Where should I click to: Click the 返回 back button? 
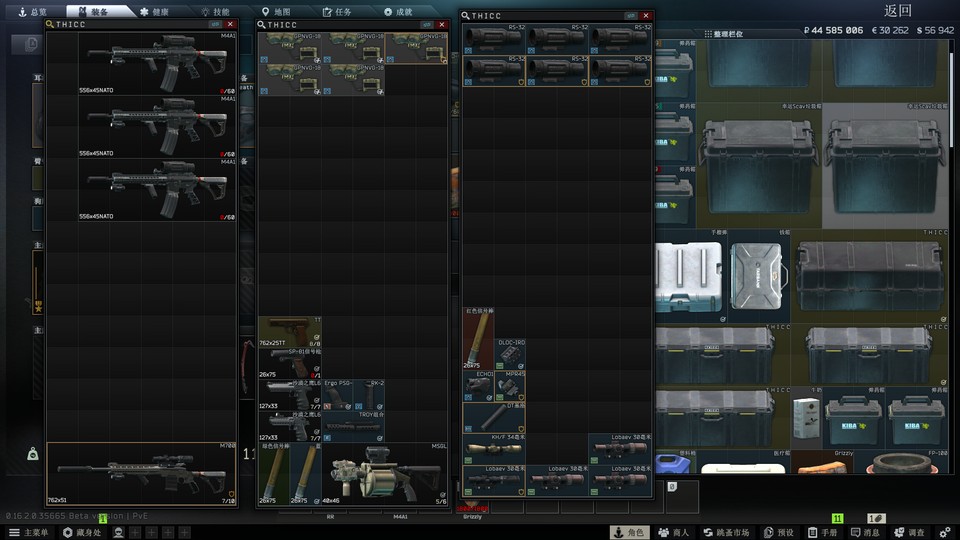click(x=898, y=10)
